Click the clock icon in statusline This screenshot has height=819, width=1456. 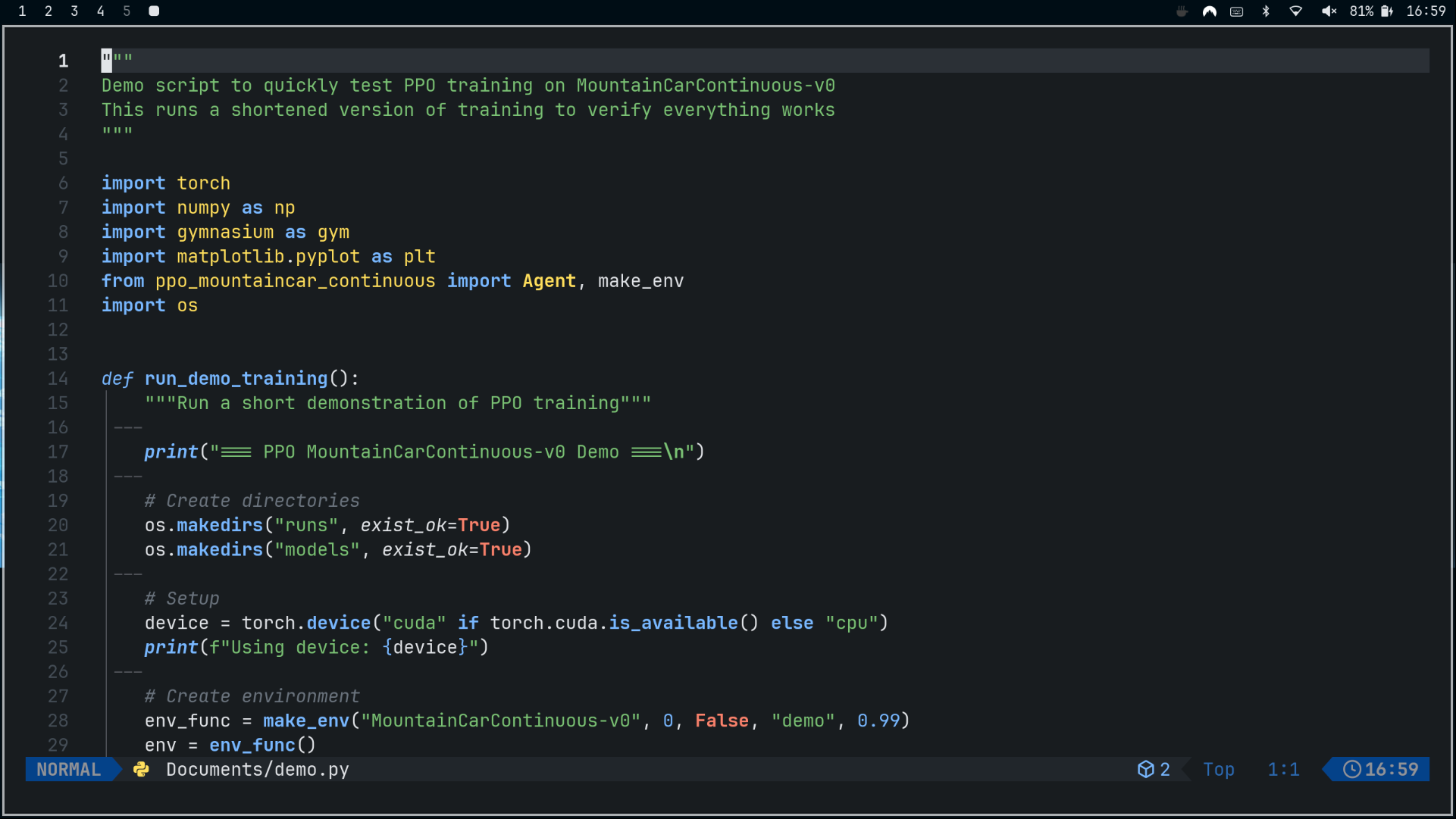(1351, 769)
